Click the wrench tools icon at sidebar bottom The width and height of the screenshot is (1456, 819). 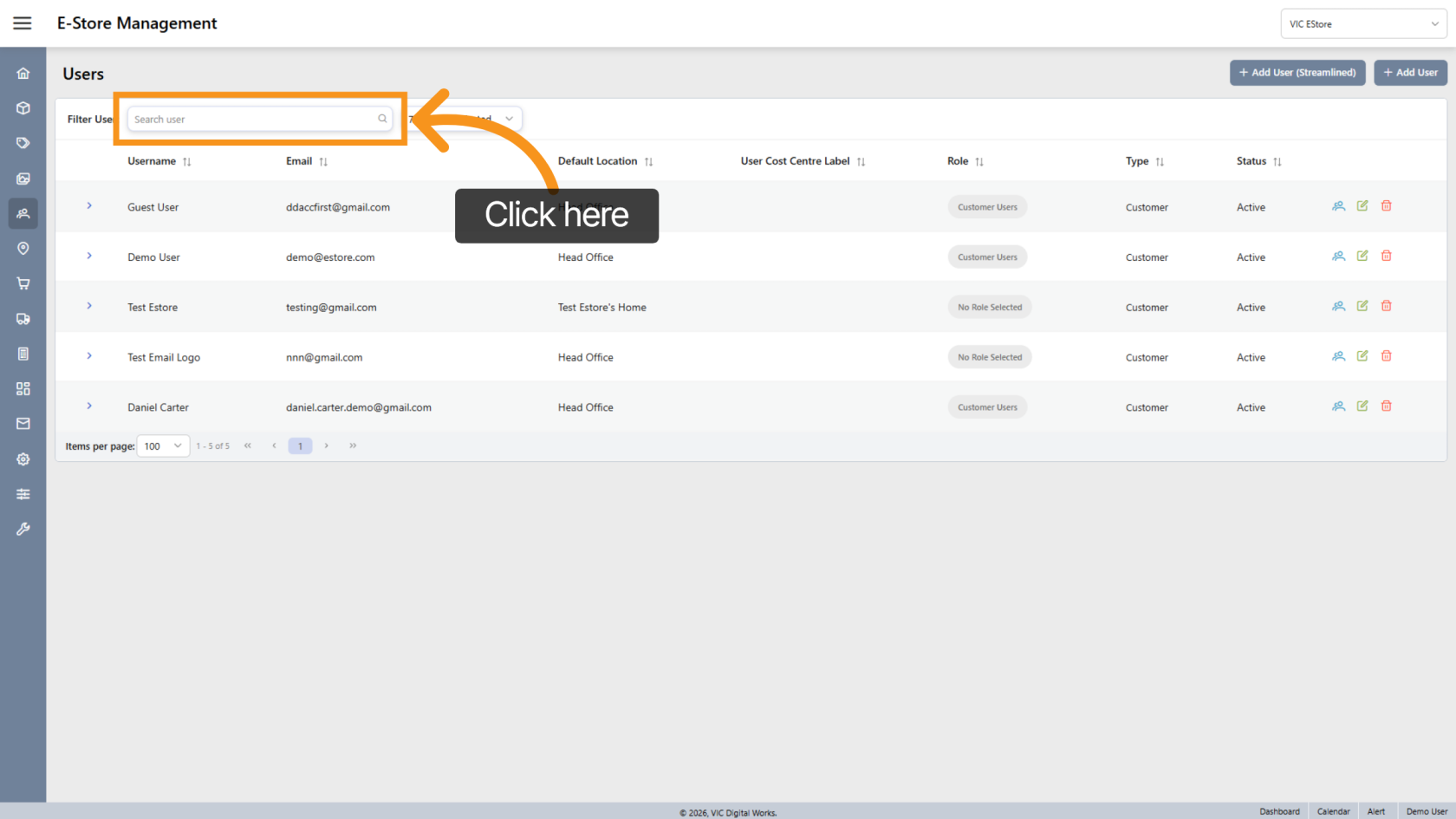pyautogui.click(x=23, y=529)
